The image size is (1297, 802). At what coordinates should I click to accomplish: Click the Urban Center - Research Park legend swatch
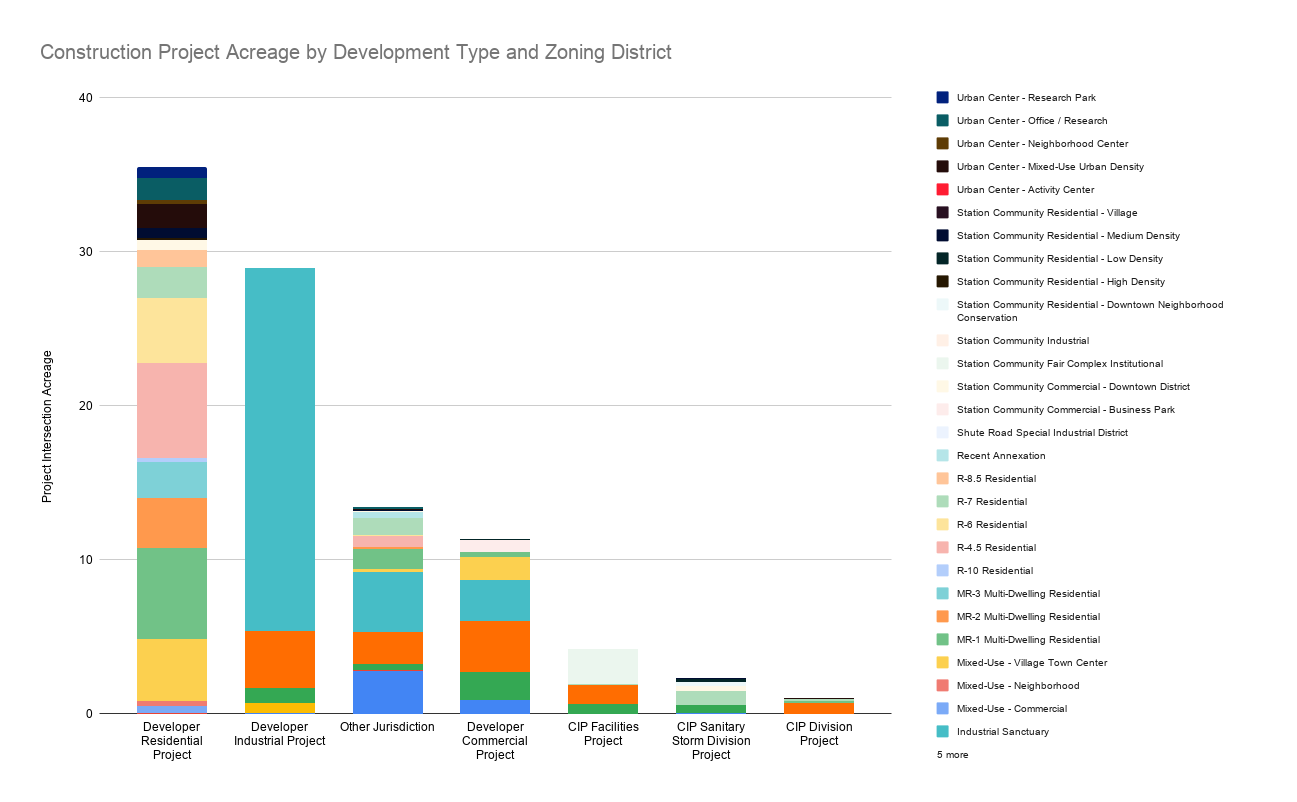point(943,98)
